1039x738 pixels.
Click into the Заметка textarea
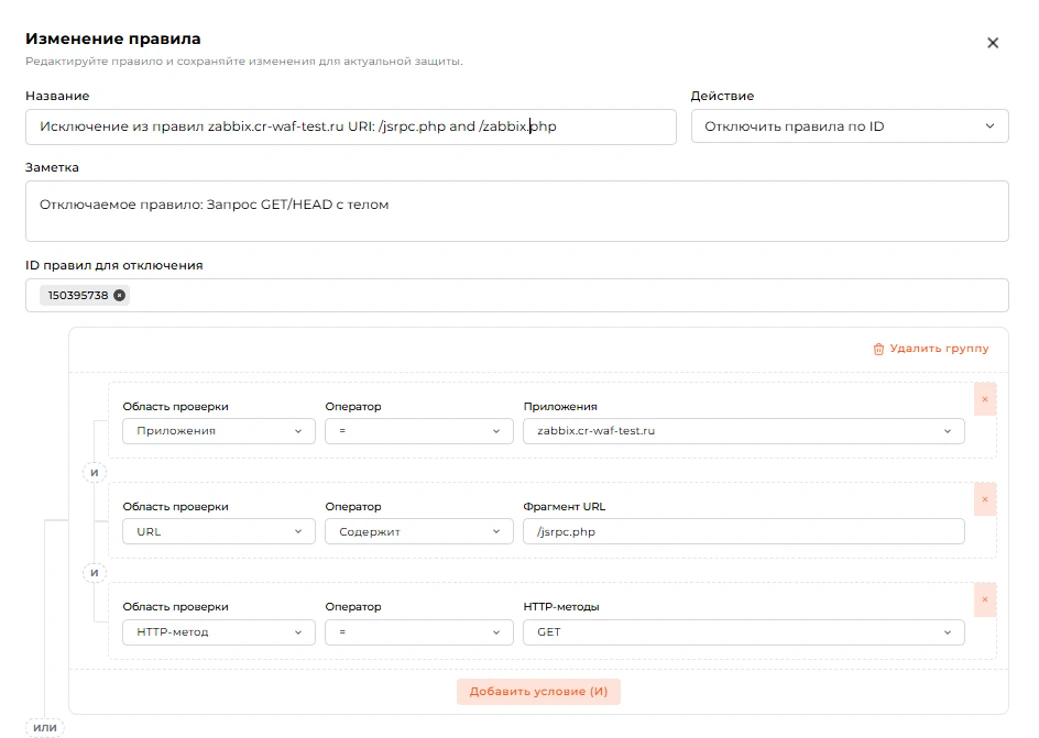coord(517,211)
